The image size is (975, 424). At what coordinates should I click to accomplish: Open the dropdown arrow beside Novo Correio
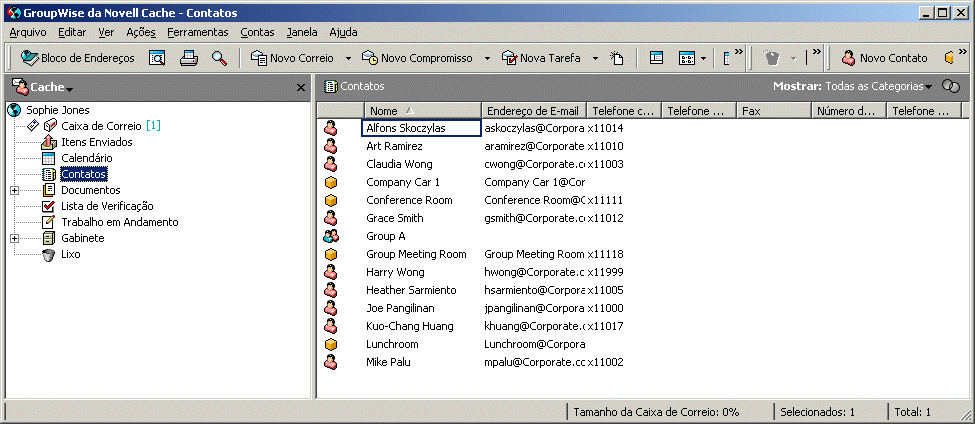tap(348, 58)
